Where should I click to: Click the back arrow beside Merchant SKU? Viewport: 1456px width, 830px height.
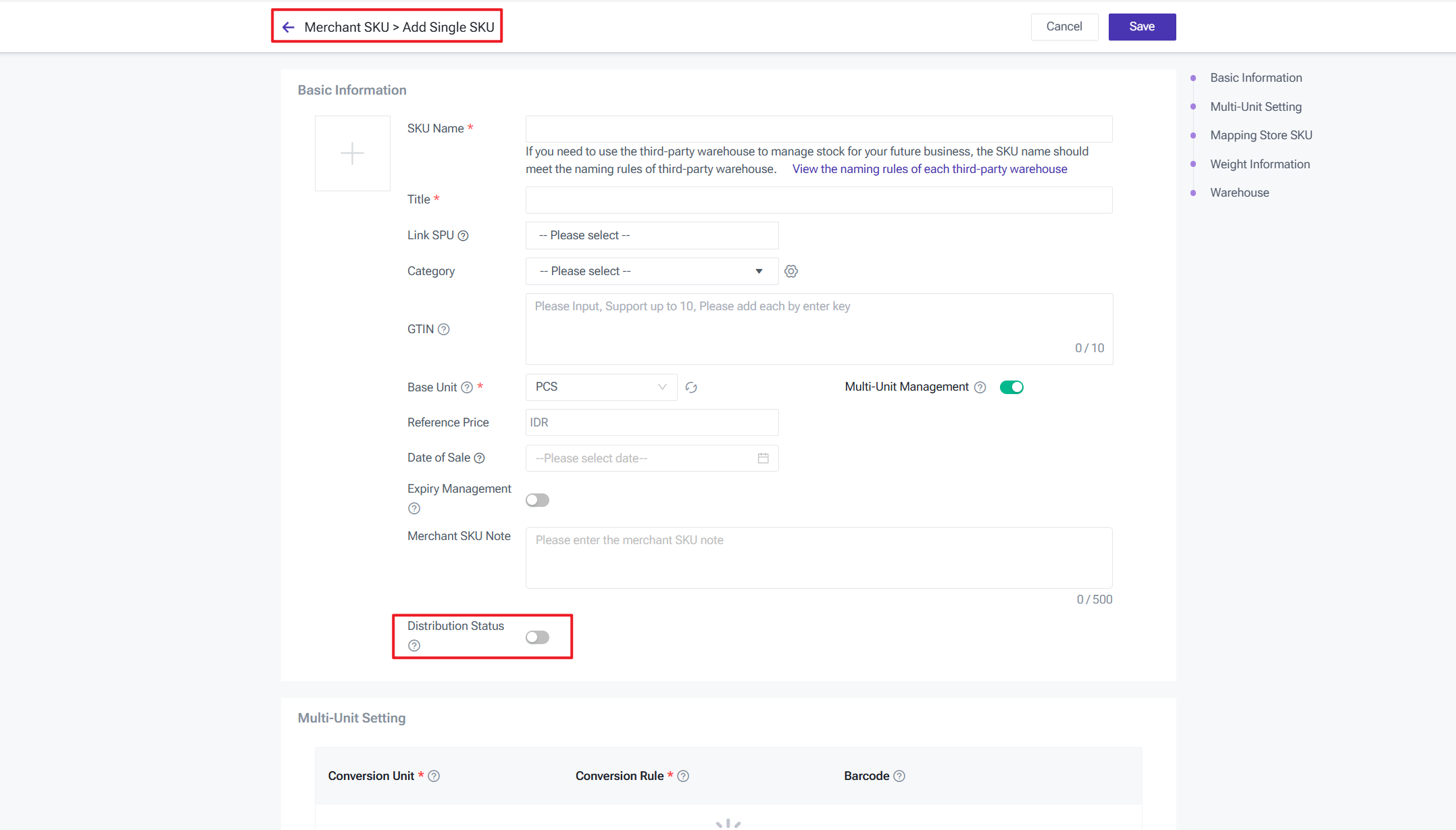click(288, 27)
